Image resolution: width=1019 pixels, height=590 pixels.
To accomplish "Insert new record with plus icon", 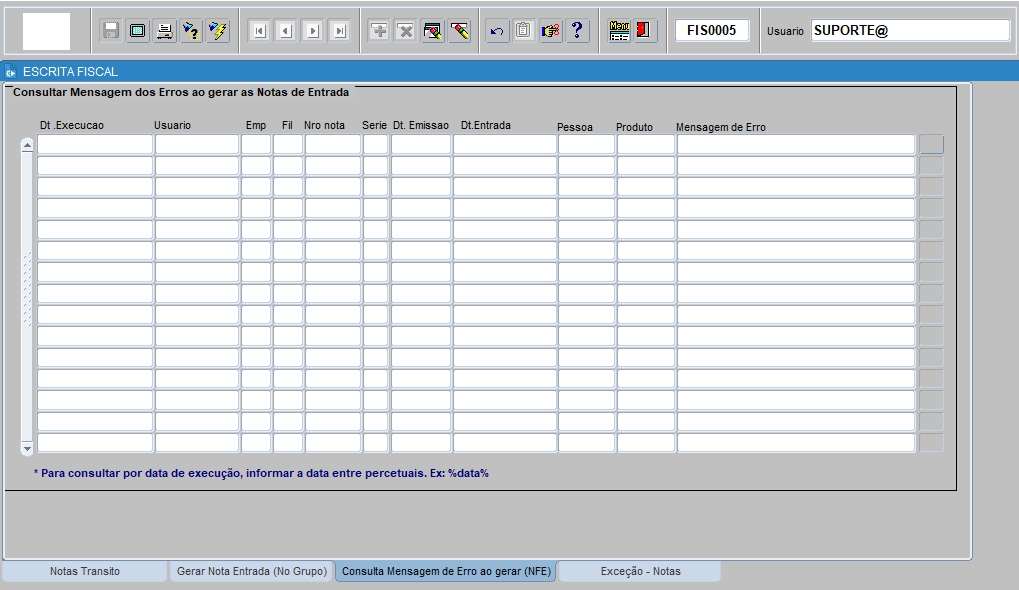I will (379, 31).
